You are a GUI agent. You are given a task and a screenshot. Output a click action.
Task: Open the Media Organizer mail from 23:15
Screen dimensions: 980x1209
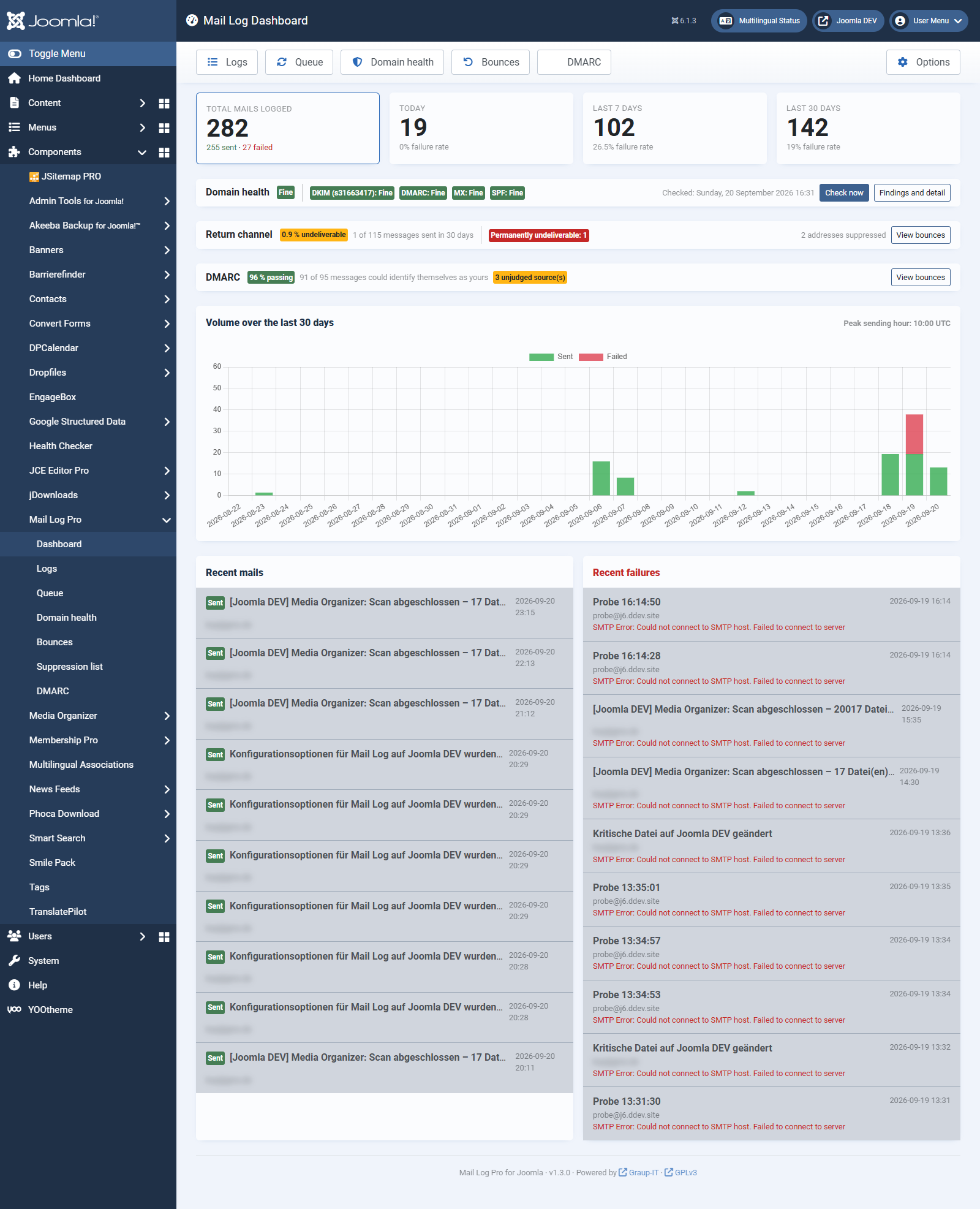tap(385, 613)
